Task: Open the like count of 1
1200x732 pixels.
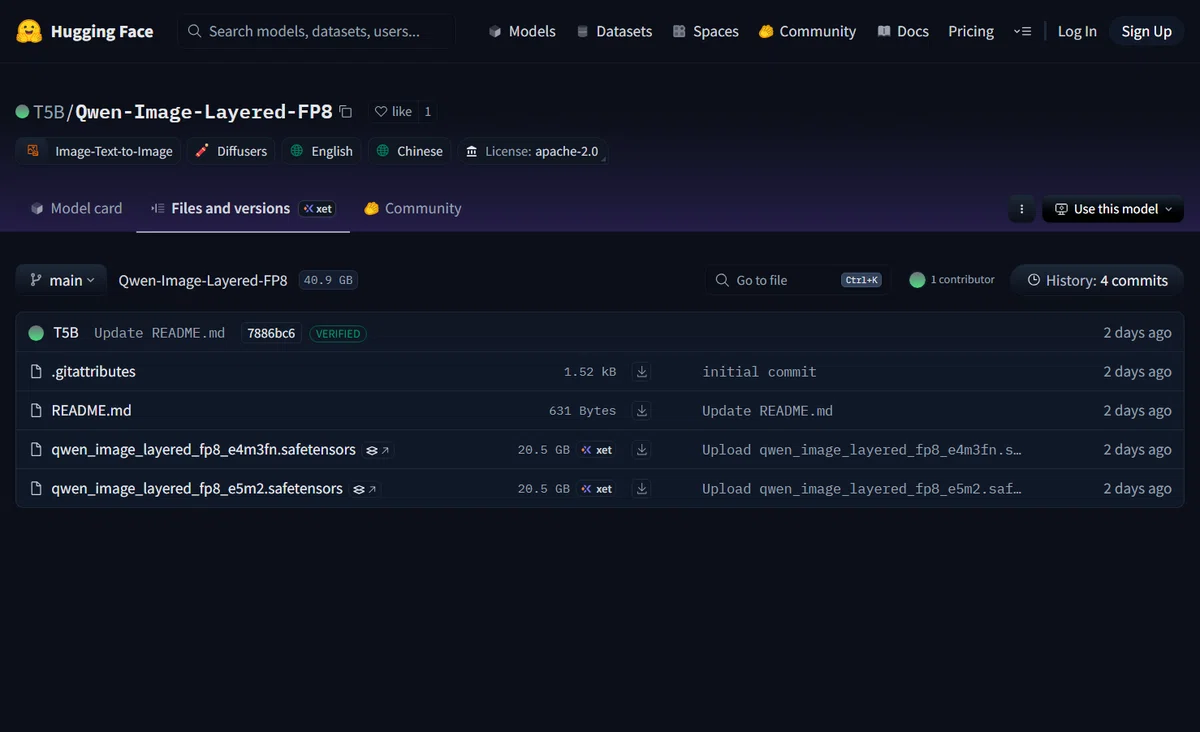Action: [x=428, y=111]
